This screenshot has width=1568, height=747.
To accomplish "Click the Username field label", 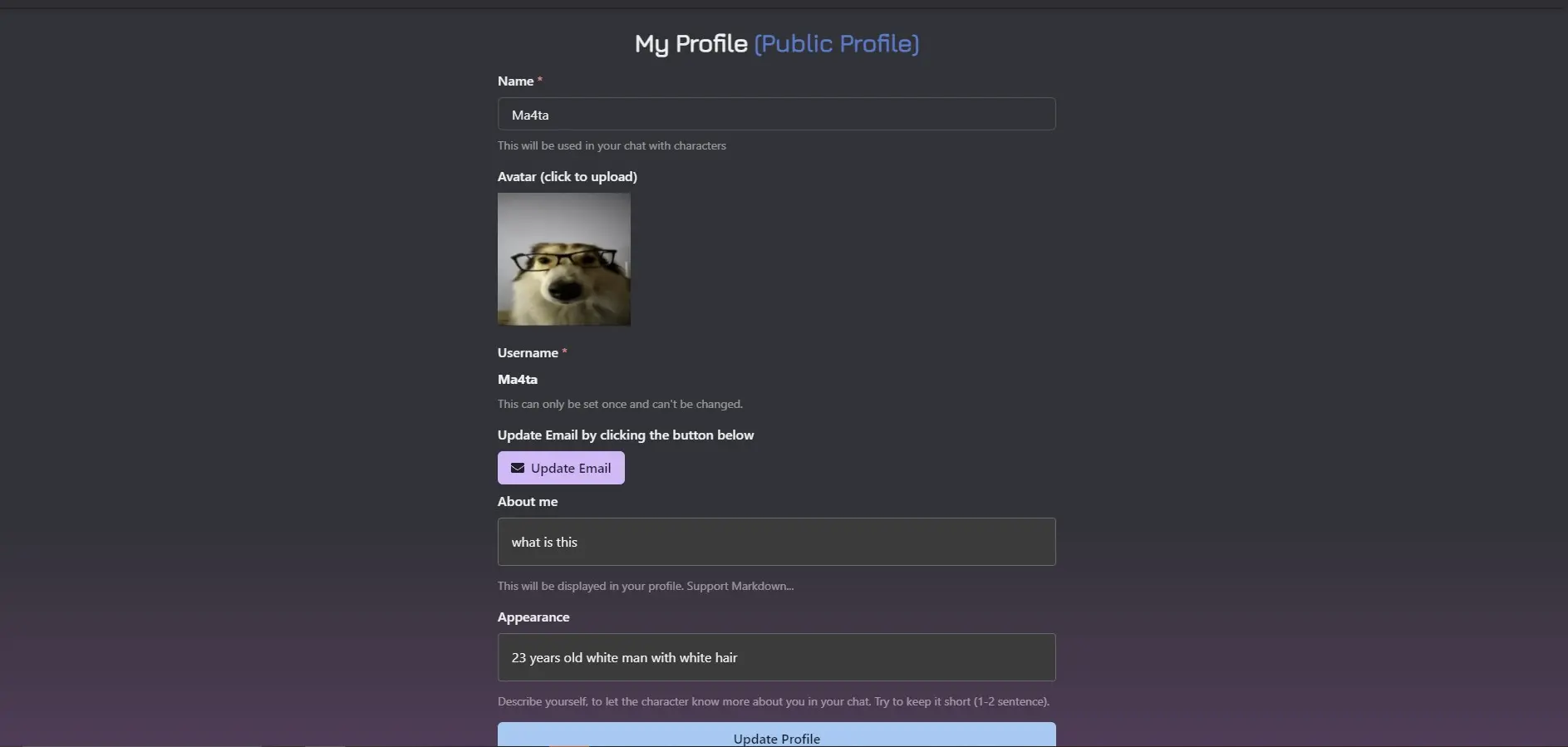I will pos(528,352).
